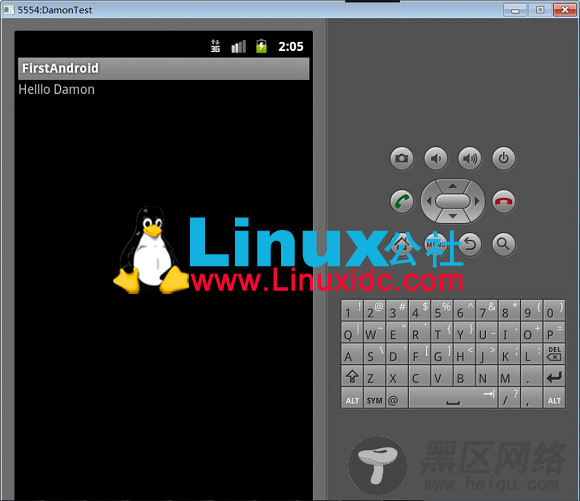Click the @ key on keyboard
This screenshot has width=580, height=501.
pos(397,398)
